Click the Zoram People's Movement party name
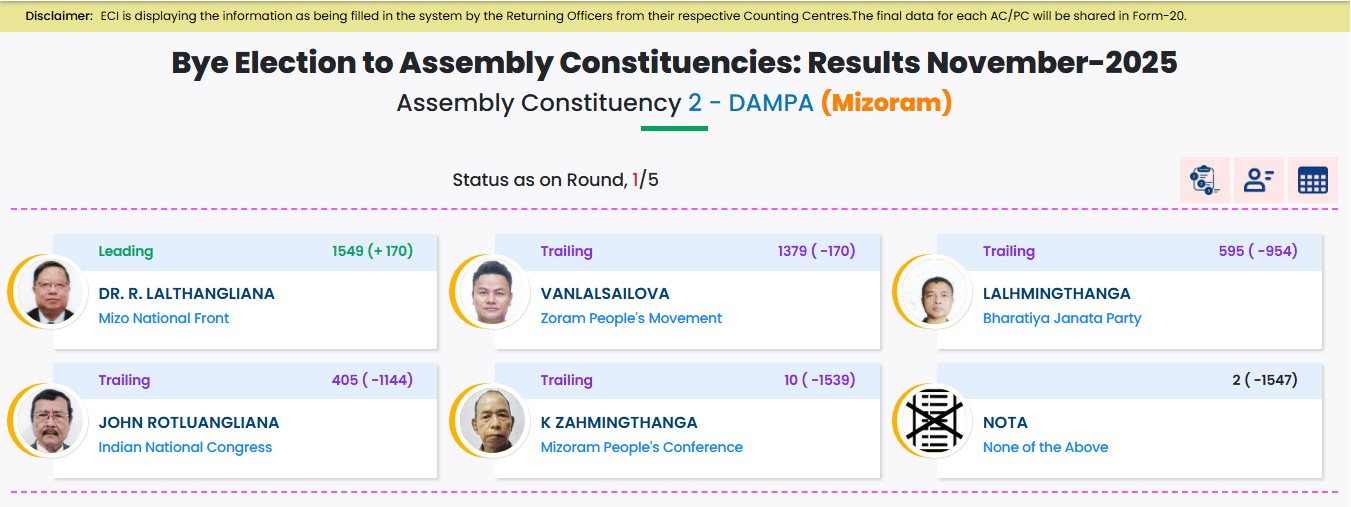1351x507 pixels. (x=631, y=318)
